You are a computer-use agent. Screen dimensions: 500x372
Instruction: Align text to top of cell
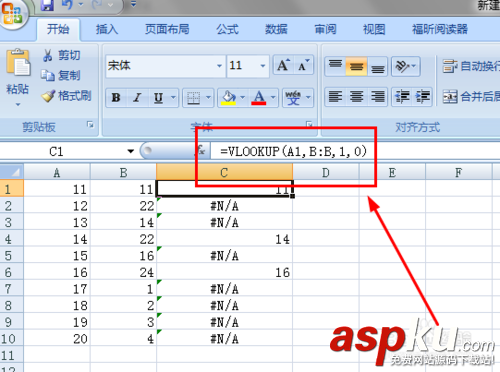pos(335,66)
